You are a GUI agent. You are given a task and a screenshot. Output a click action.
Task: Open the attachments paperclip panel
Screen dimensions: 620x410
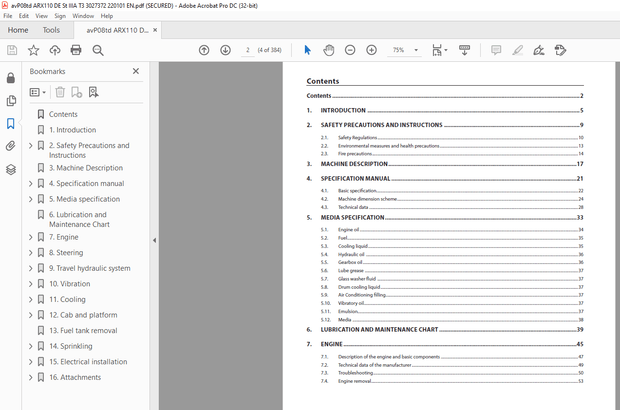11,146
